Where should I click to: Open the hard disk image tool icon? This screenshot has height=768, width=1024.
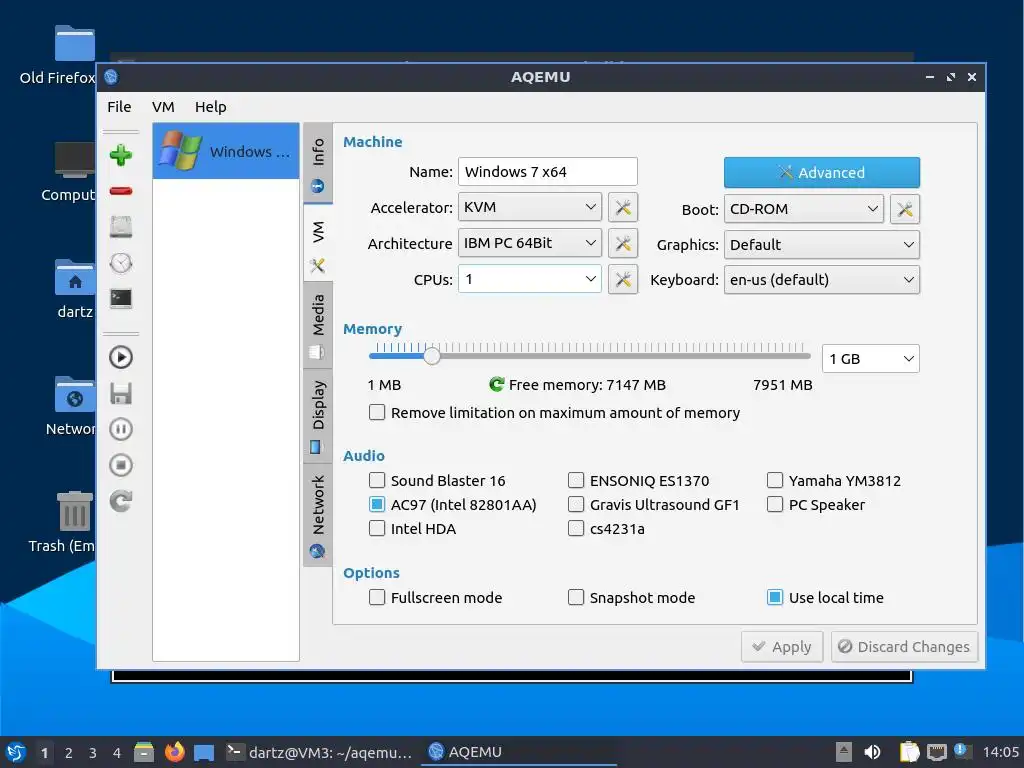[121, 227]
